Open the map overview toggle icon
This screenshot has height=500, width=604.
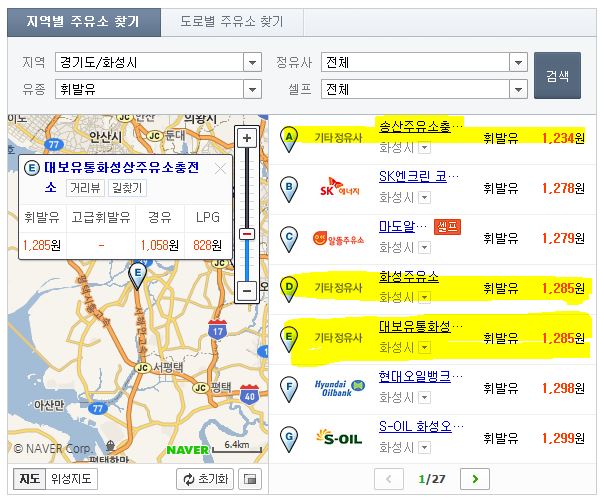[250, 479]
